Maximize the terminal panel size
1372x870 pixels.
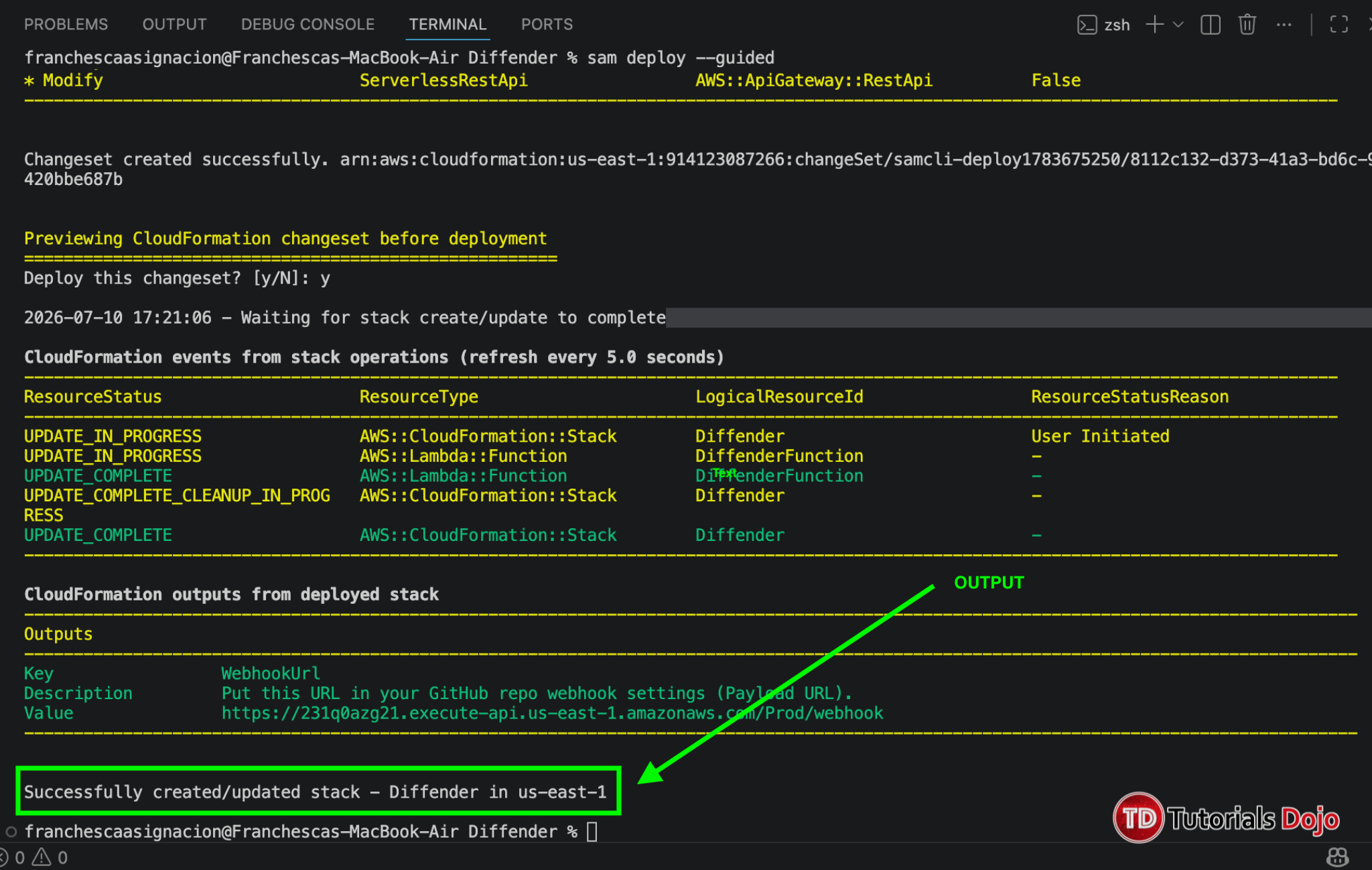pos(1339,25)
